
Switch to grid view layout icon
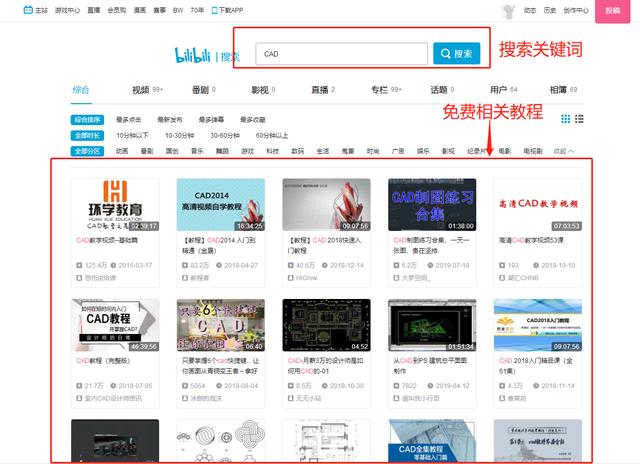click(x=565, y=119)
